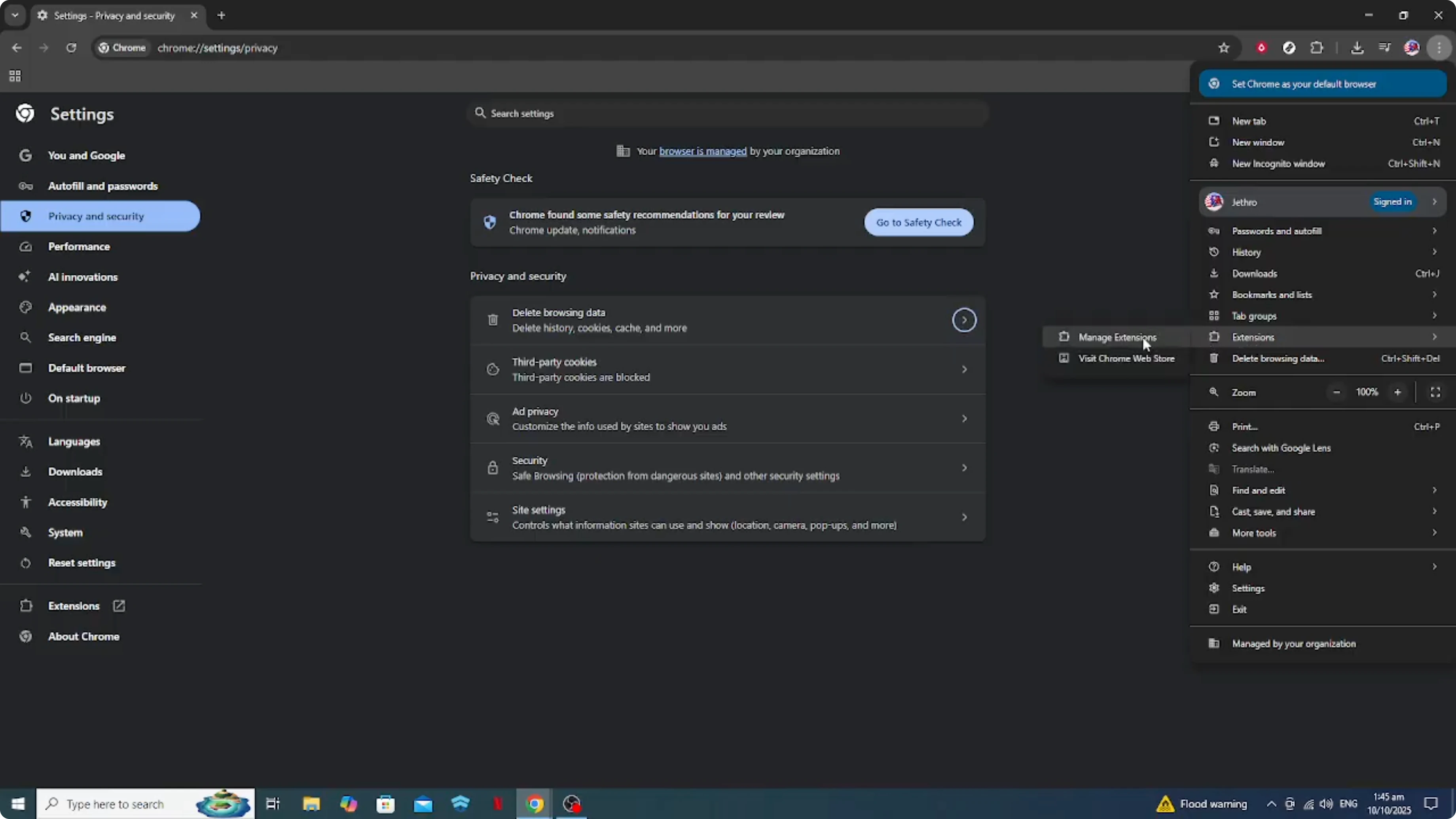Open the tab groups grid icon below toolbar
Image resolution: width=1456 pixels, height=819 pixels.
(15, 76)
